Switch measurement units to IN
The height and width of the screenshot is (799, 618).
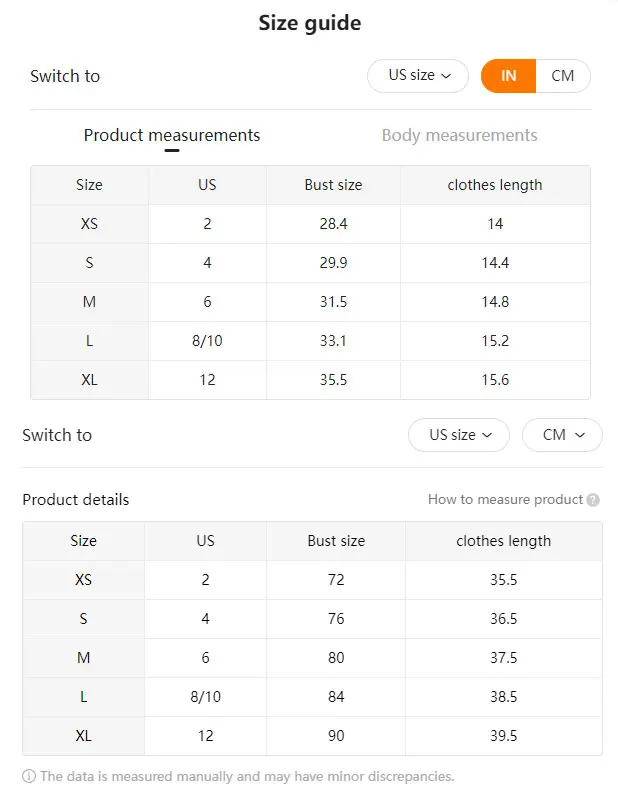pyautogui.click(x=509, y=76)
